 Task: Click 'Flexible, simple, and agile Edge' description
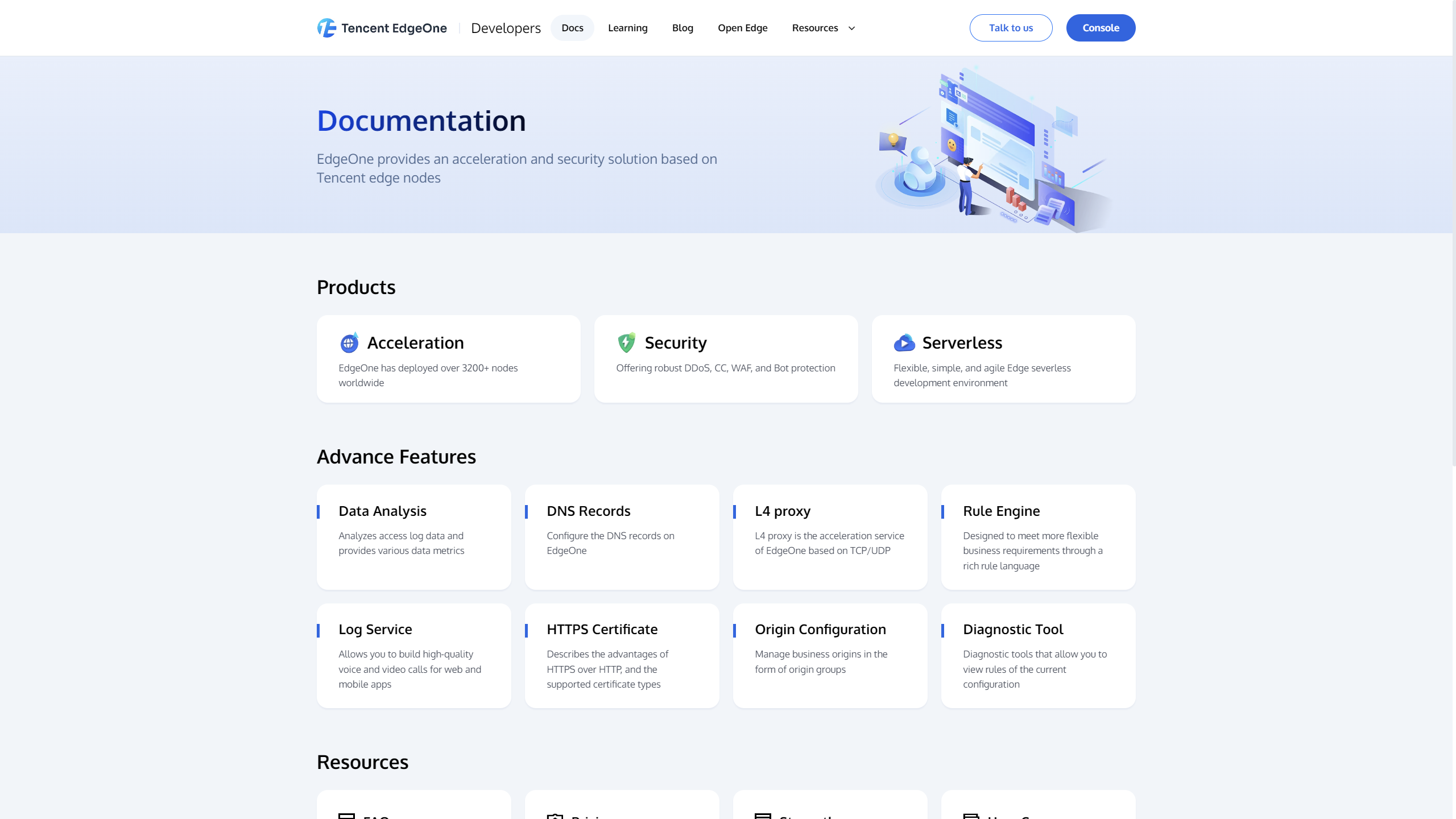click(x=982, y=375)
